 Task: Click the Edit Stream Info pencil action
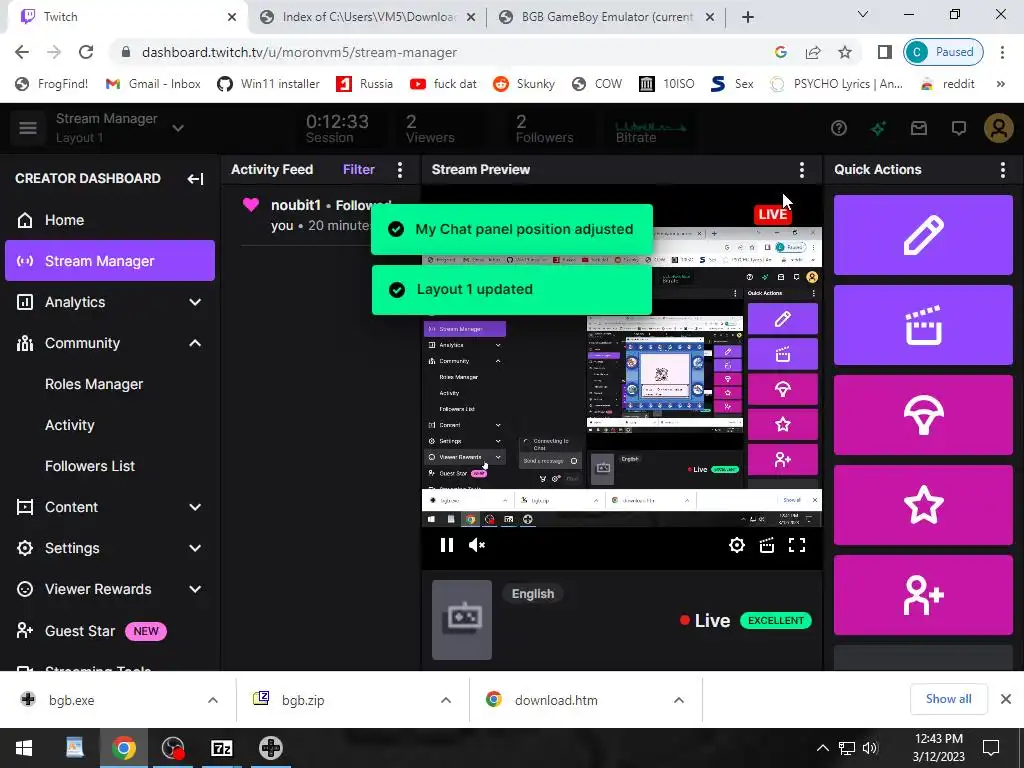pos(923,235)
